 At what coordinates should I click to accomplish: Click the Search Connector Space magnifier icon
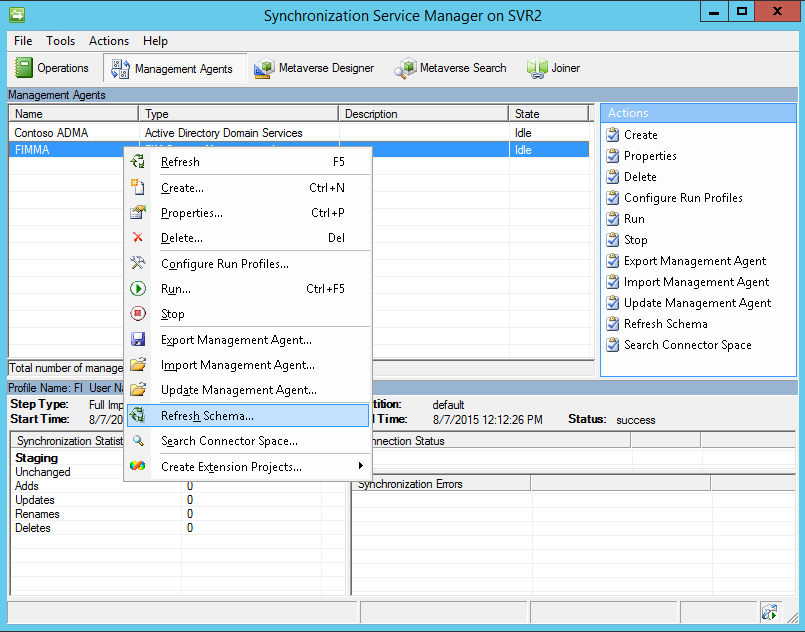pos(138,441)
